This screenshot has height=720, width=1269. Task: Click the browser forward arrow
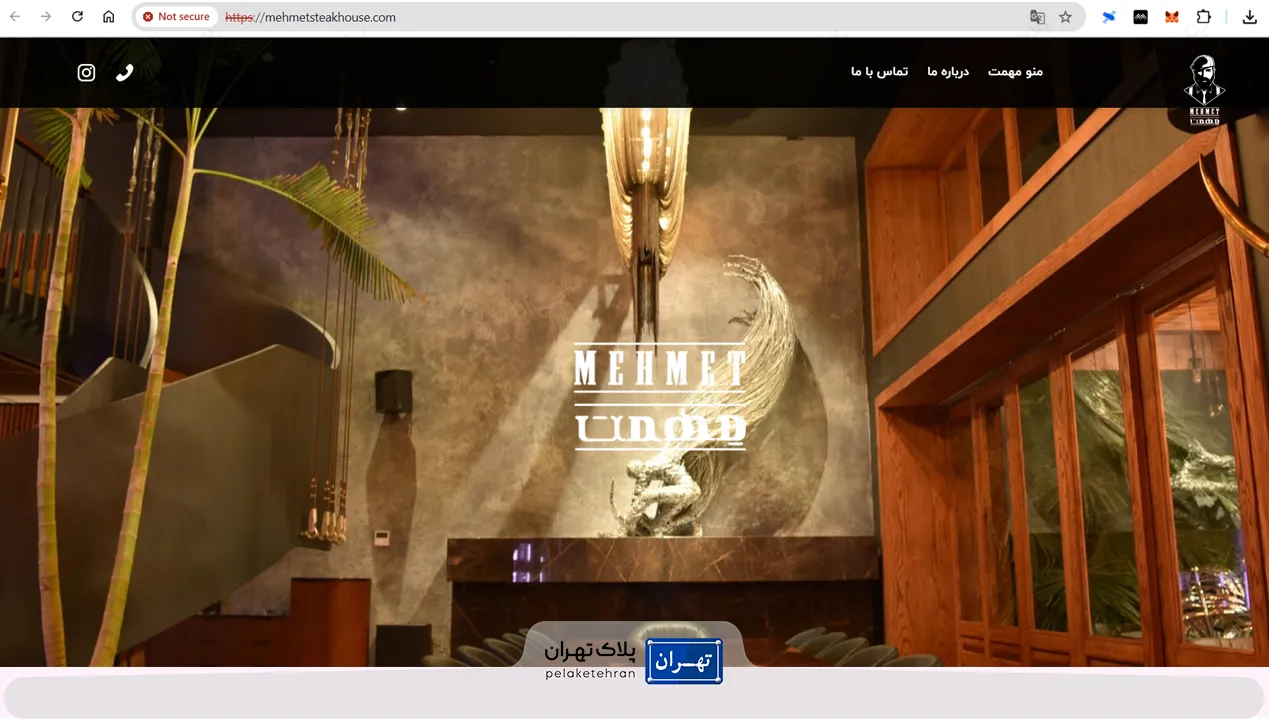[46, 17]
